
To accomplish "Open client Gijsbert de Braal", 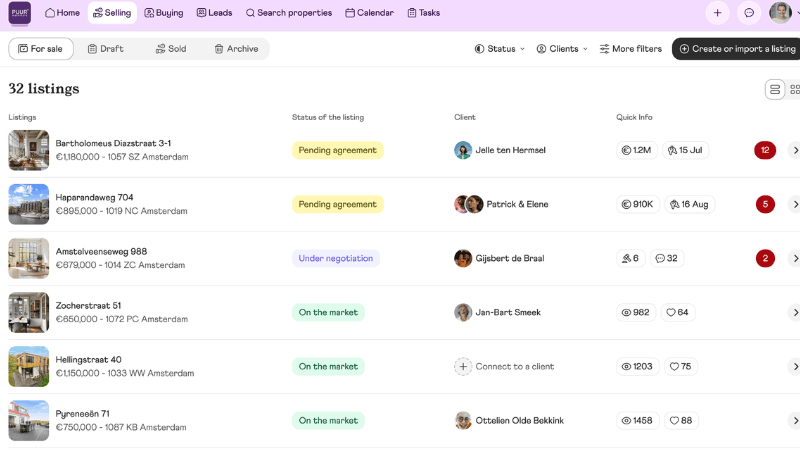I will [x=499, y=258].
